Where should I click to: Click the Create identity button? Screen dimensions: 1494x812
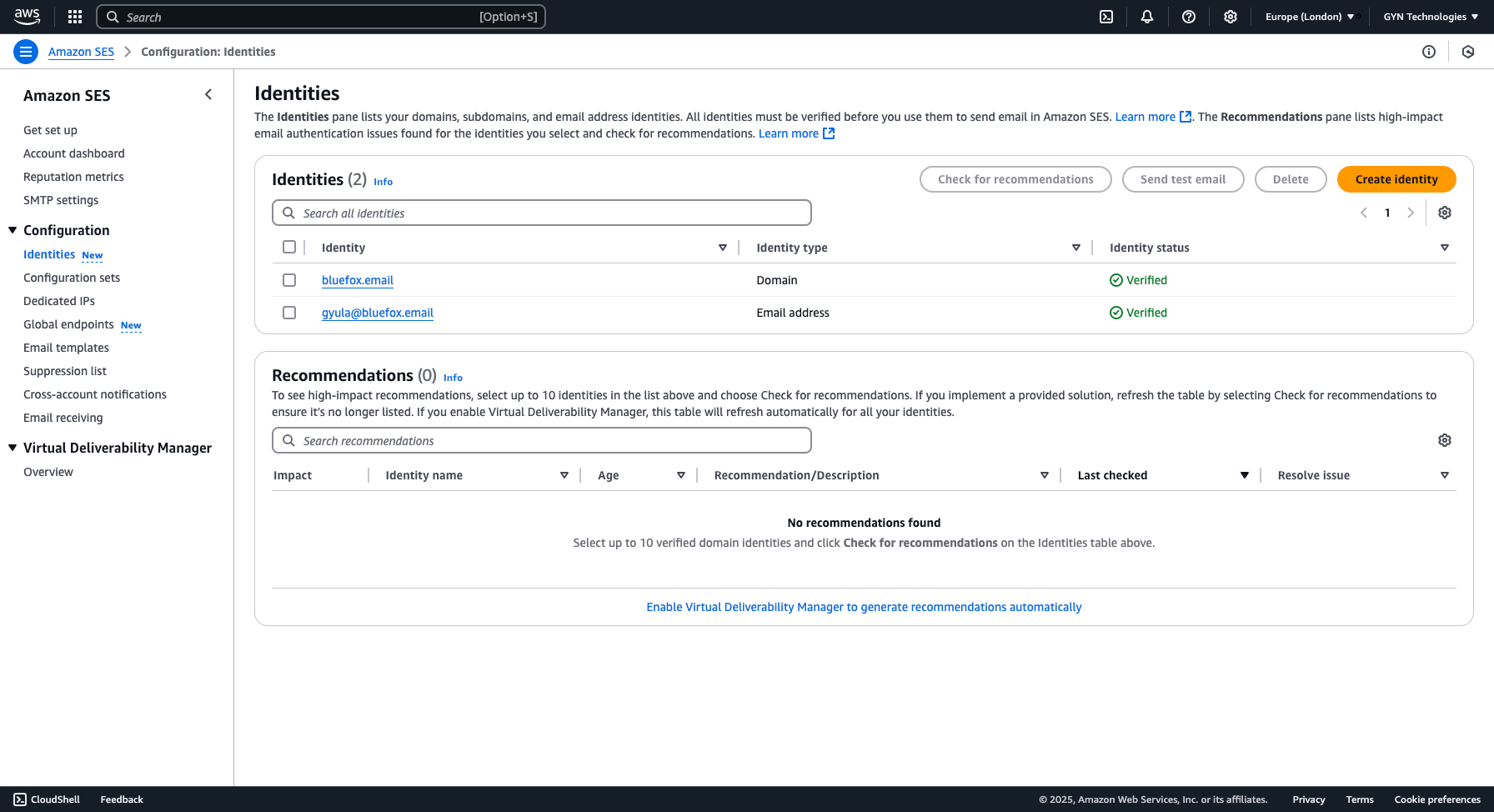pyautogui.click(x=1396, y=178)
